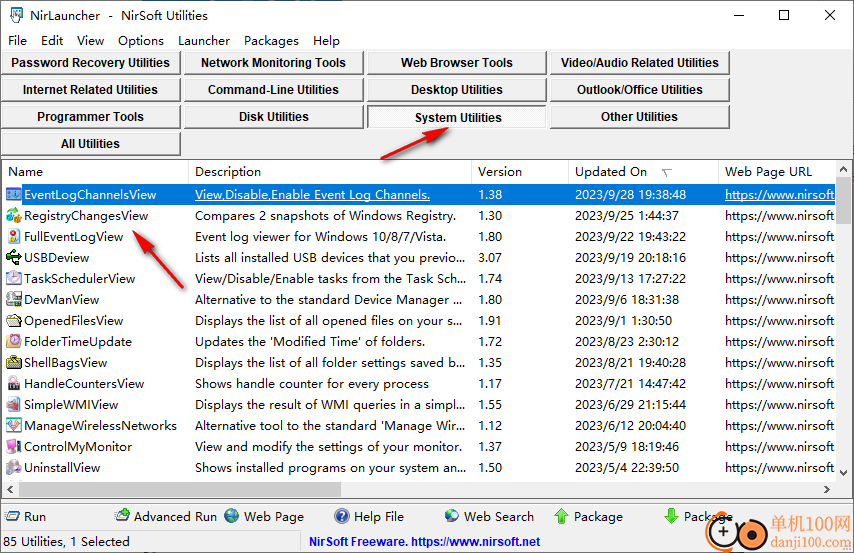Image resolution: width=854 pixels, height=553 pixels.
Task: Click the ControlMyMonitor row icon
Action: (x=14, y=446)
